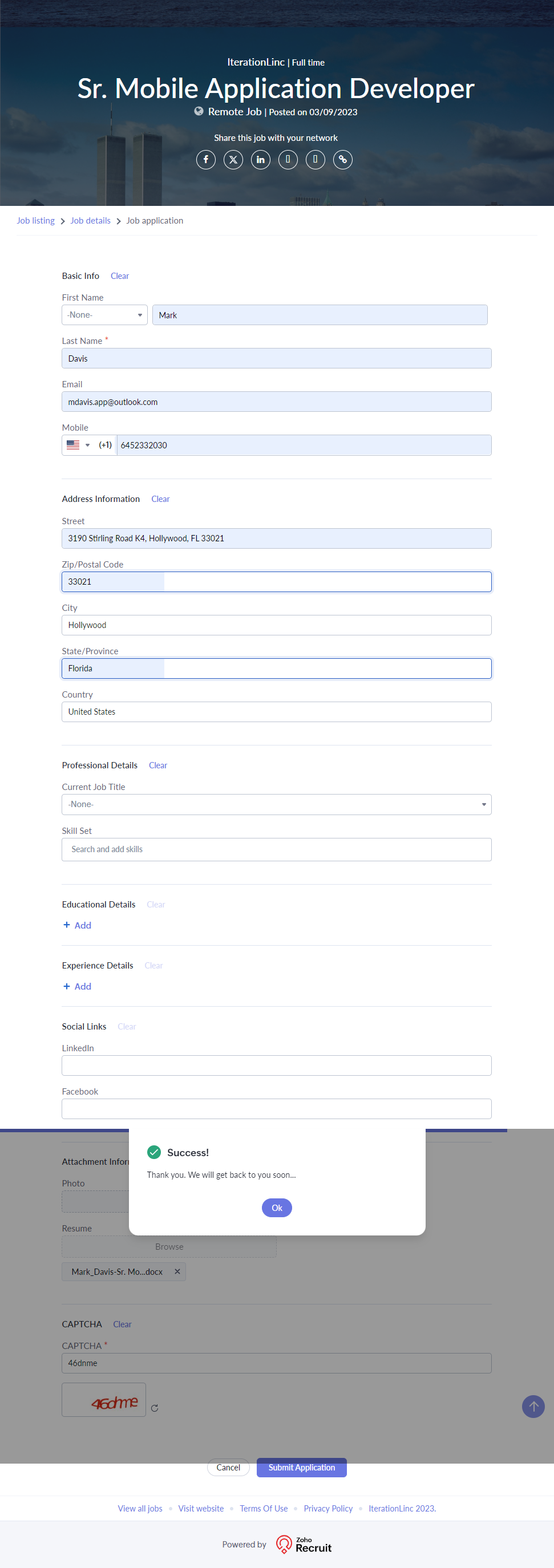Click the plus icon under Experience Details
Screen dimensions: 554x1568
pyautogui.click(x=67, y=986)
